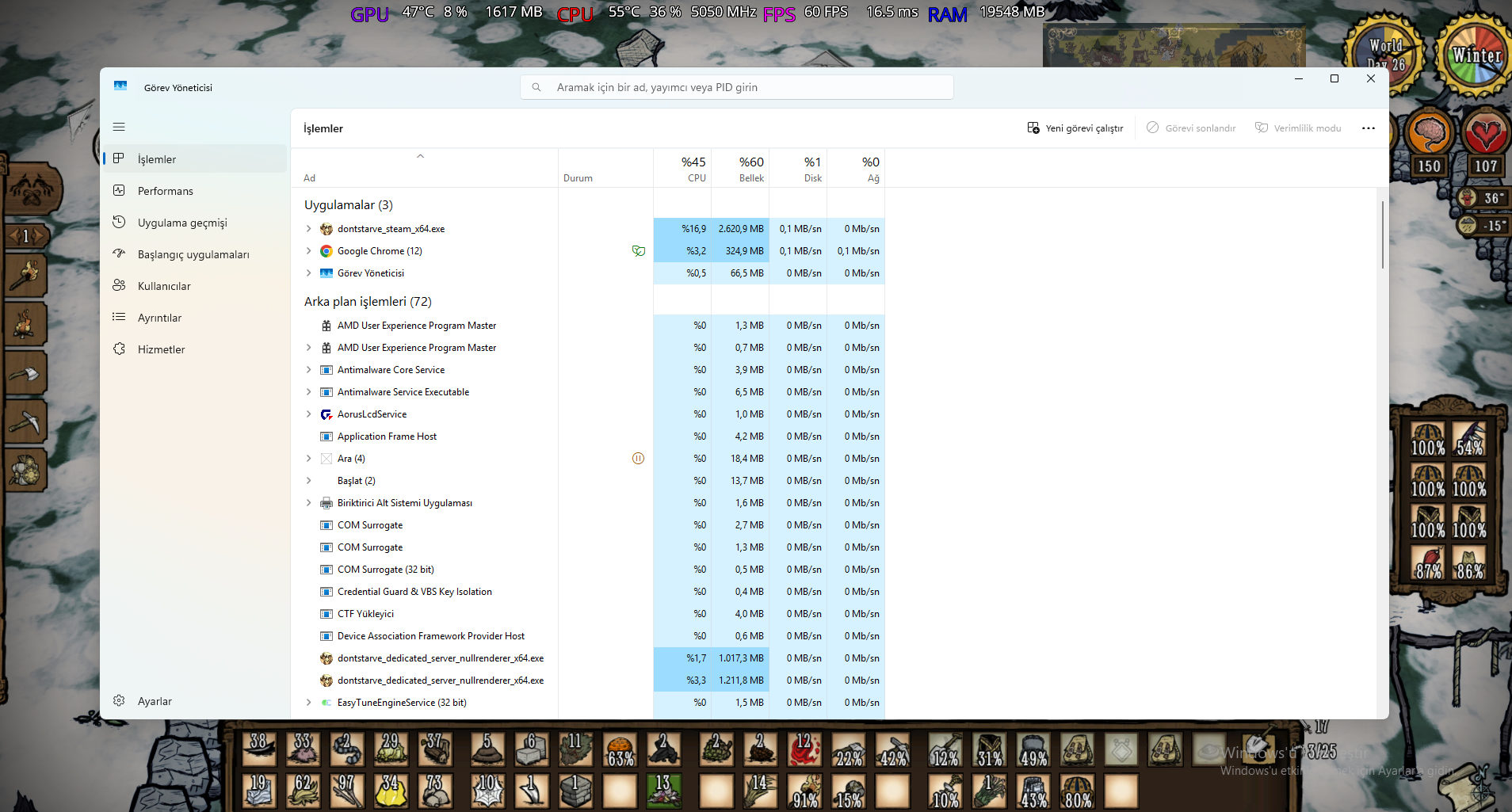Open the İşlemler tab in sidebar
The width and height of the screenshot is (1512, 812).
coord(195,159)
